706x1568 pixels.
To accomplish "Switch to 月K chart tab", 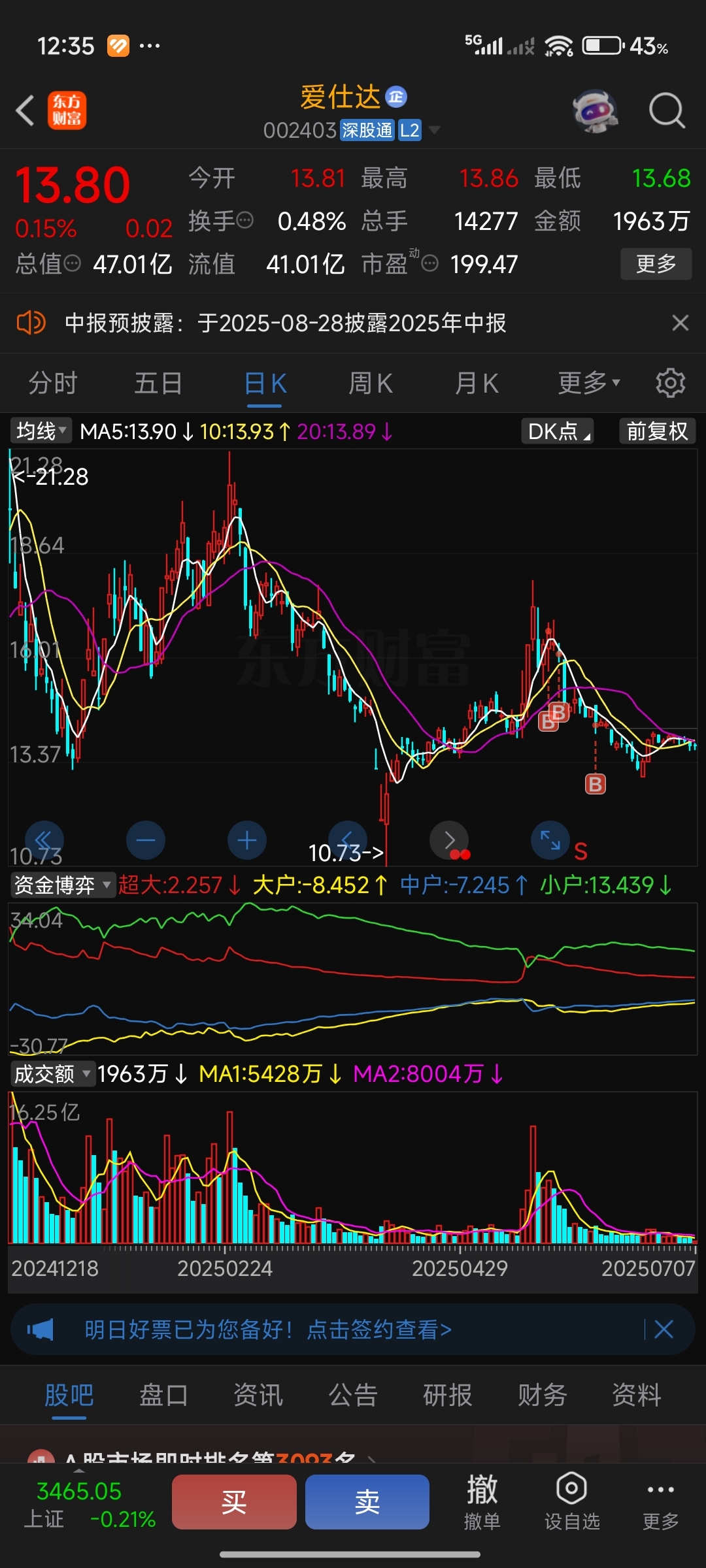I will point(477,383).
